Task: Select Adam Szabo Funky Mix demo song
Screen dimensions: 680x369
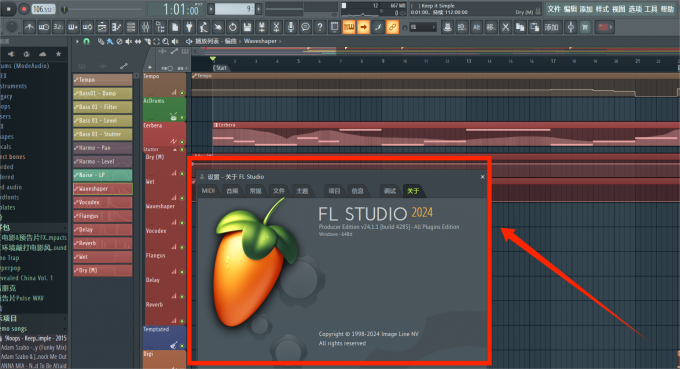Action: (x=33, y=347)
